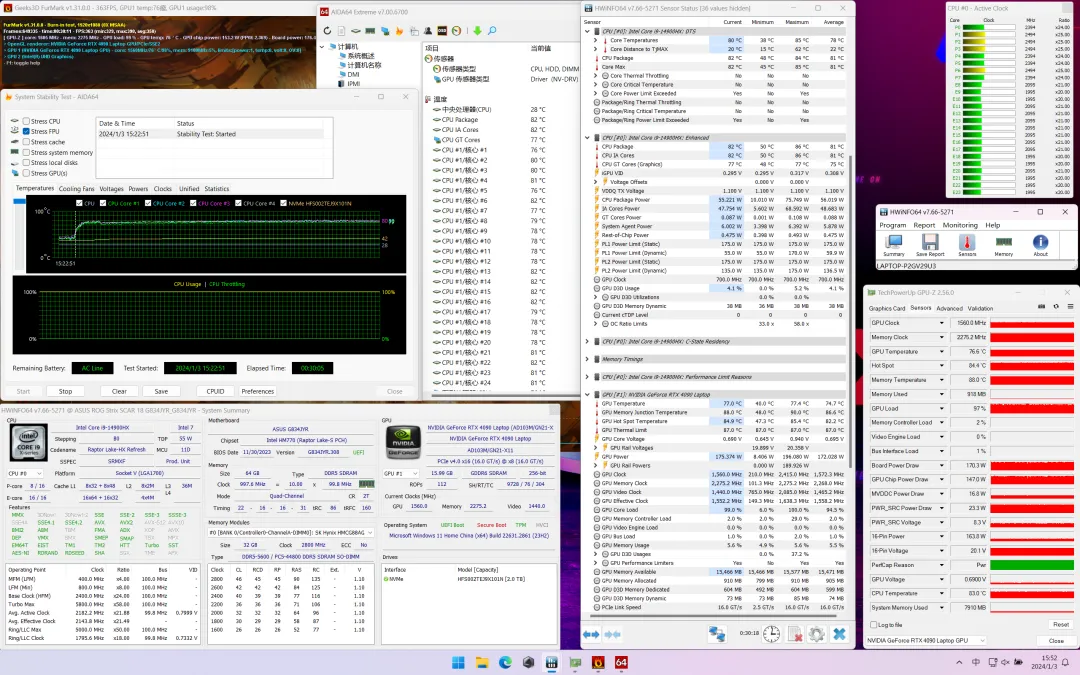Toggle the NVMe graph checkbox
1080x675 pixels.
284,203
